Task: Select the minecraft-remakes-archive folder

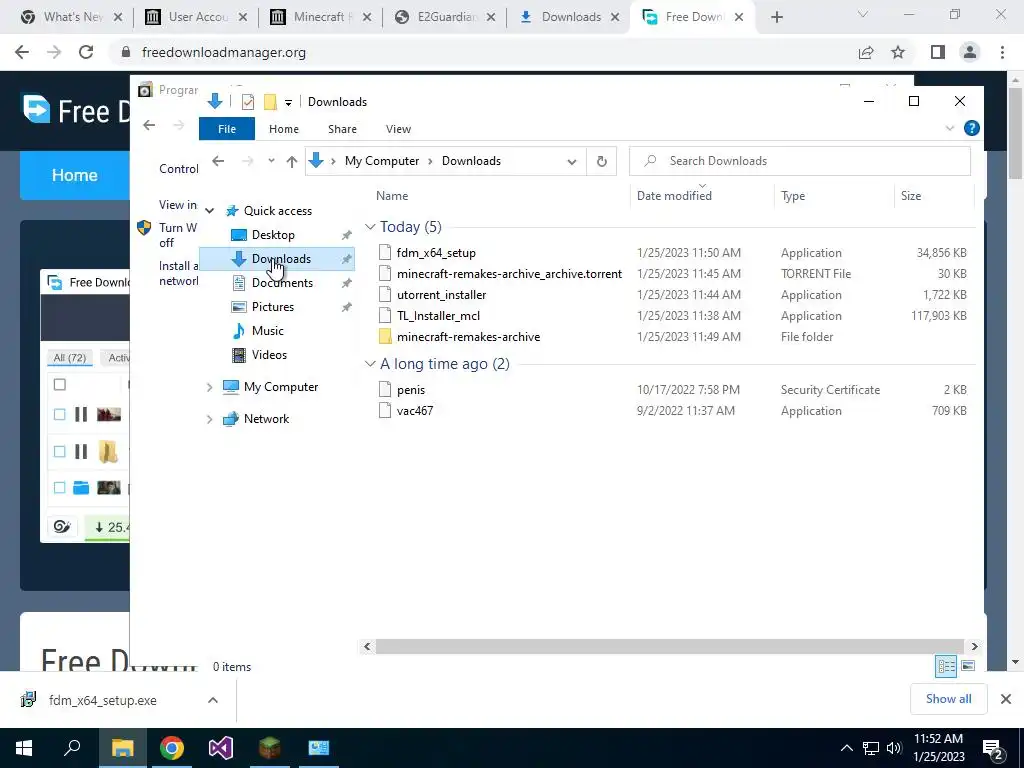Action: coord(468,337)
